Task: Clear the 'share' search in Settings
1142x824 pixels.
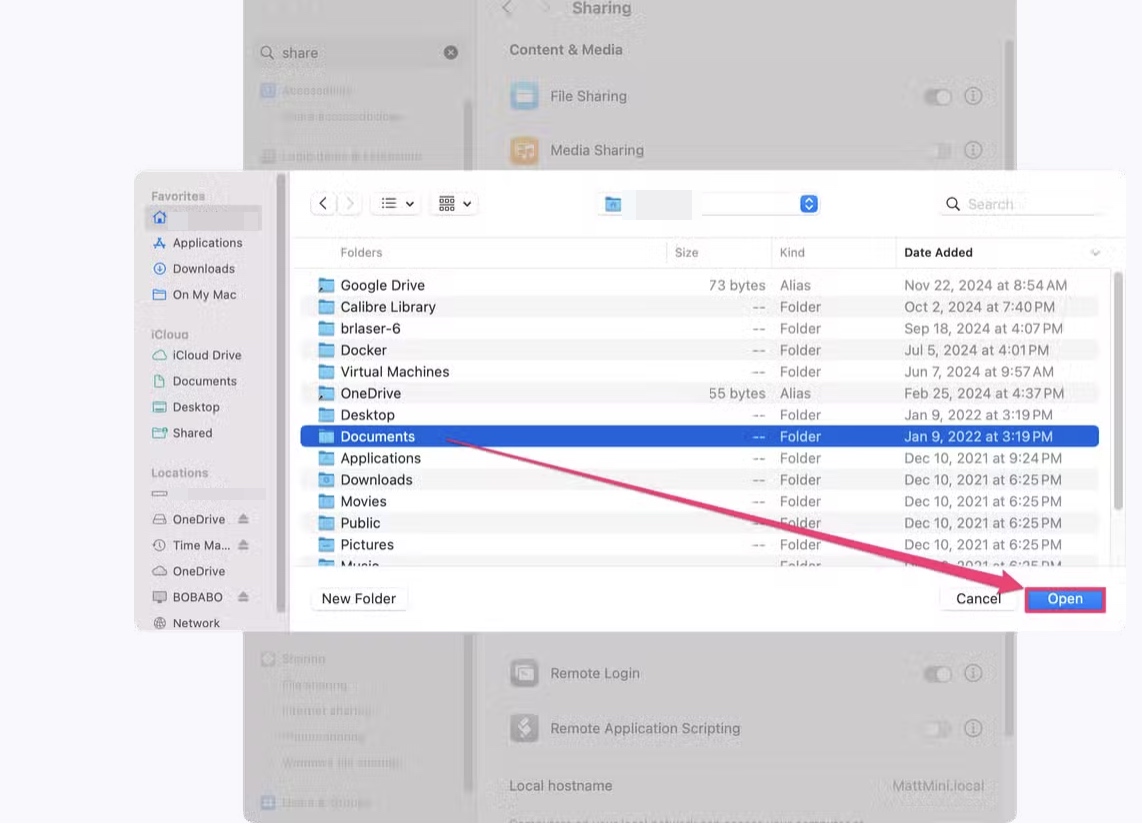Action: pos(451,52)
